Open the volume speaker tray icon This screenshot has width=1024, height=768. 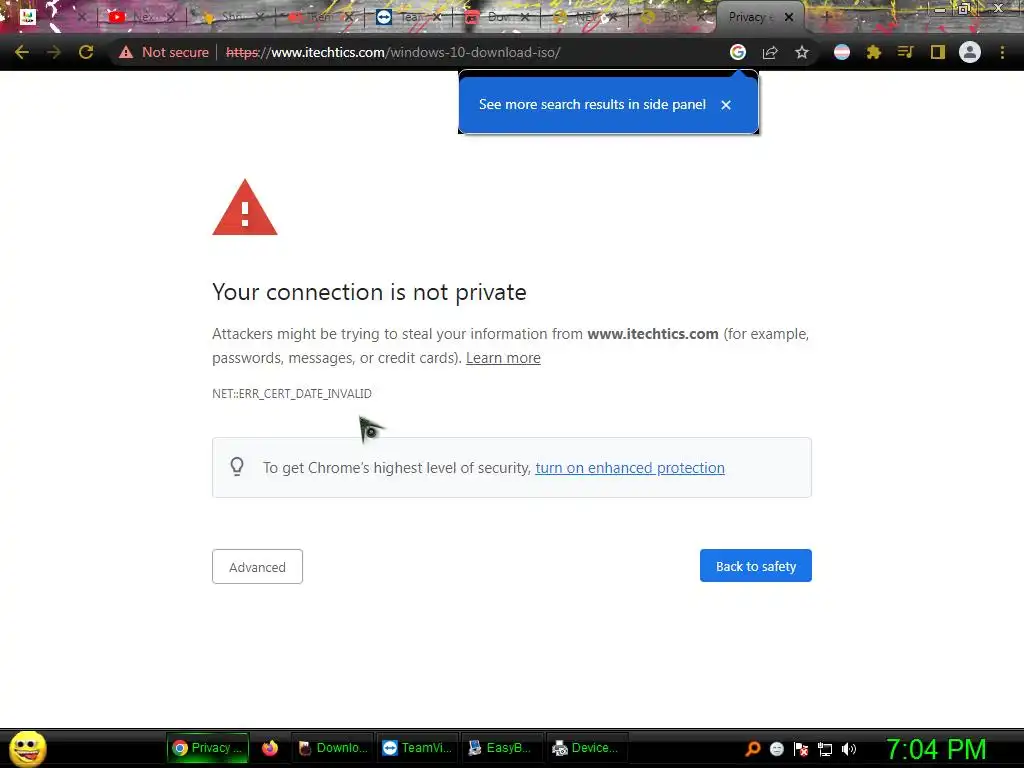(849, 749)
